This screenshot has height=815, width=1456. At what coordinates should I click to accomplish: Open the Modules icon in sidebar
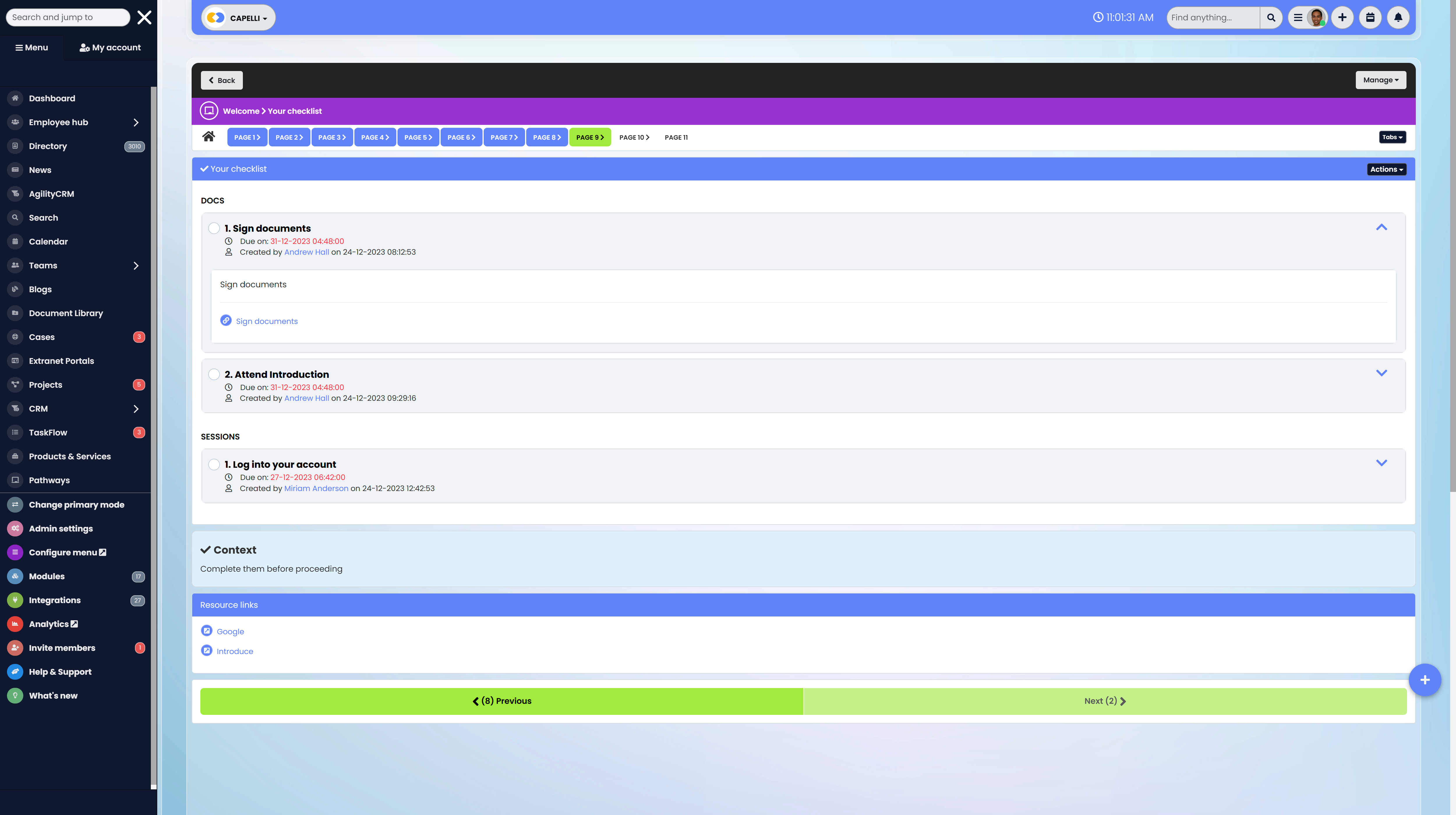[15, 576]
